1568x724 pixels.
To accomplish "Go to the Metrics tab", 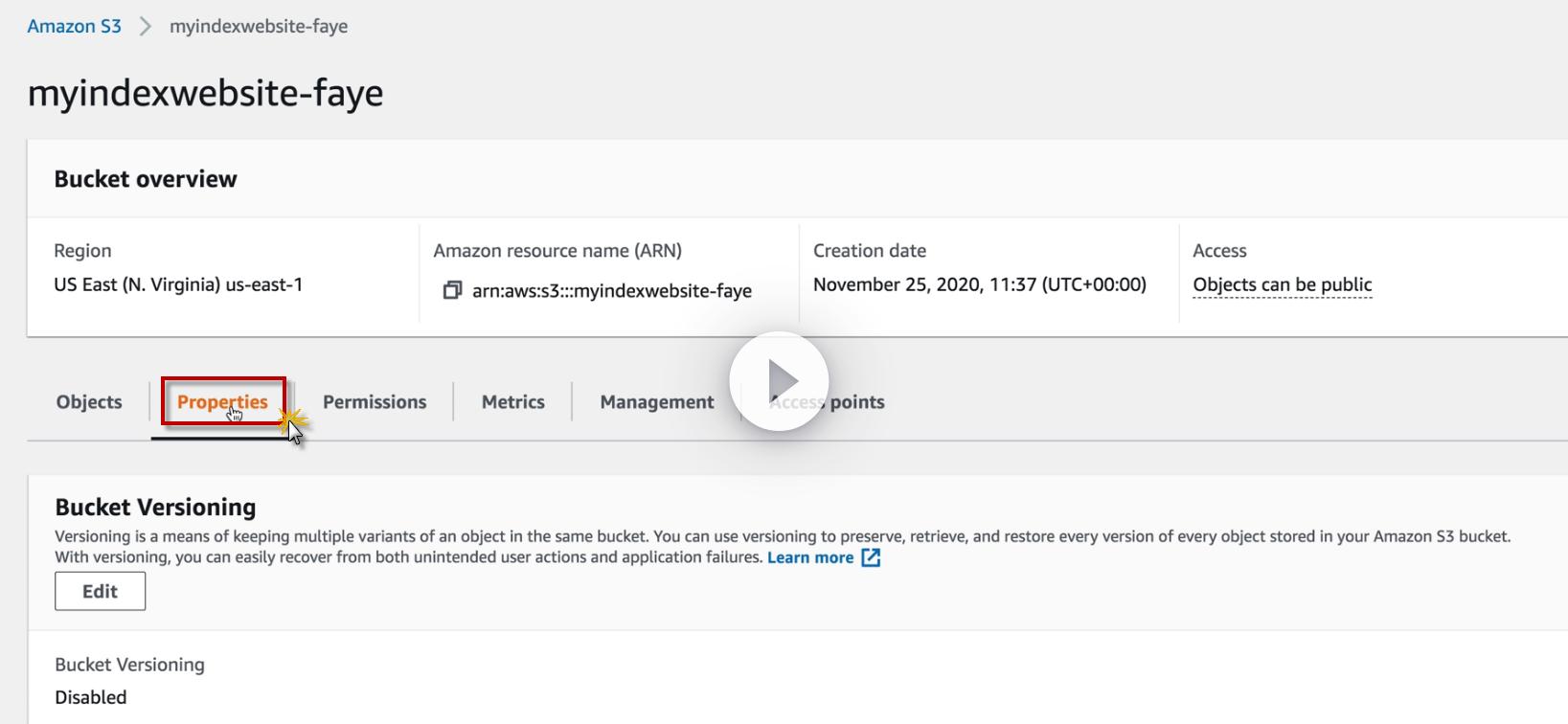I will [513, 402].
